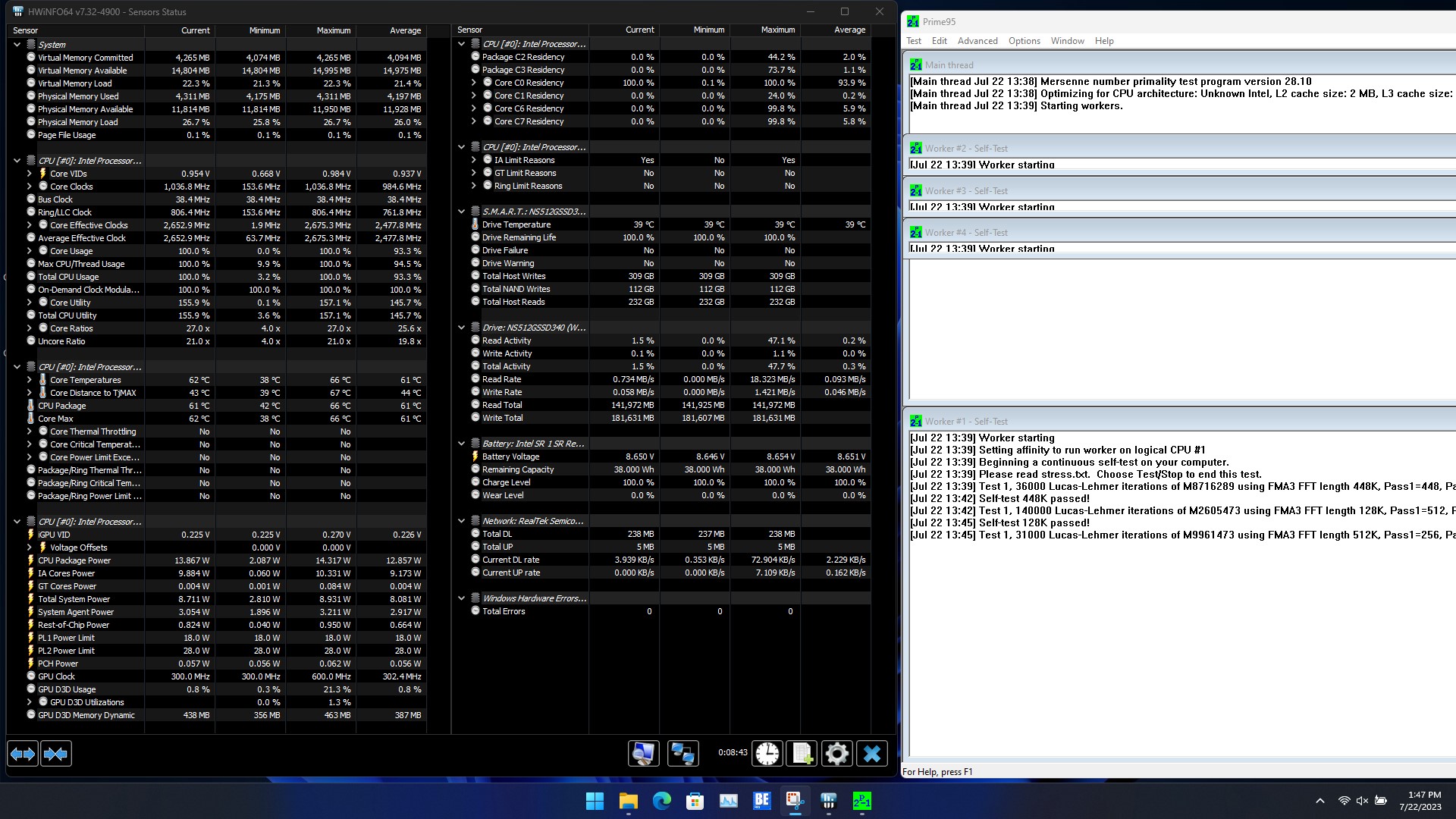Collapse the Battery sensor group

click(x=461, y=444)
